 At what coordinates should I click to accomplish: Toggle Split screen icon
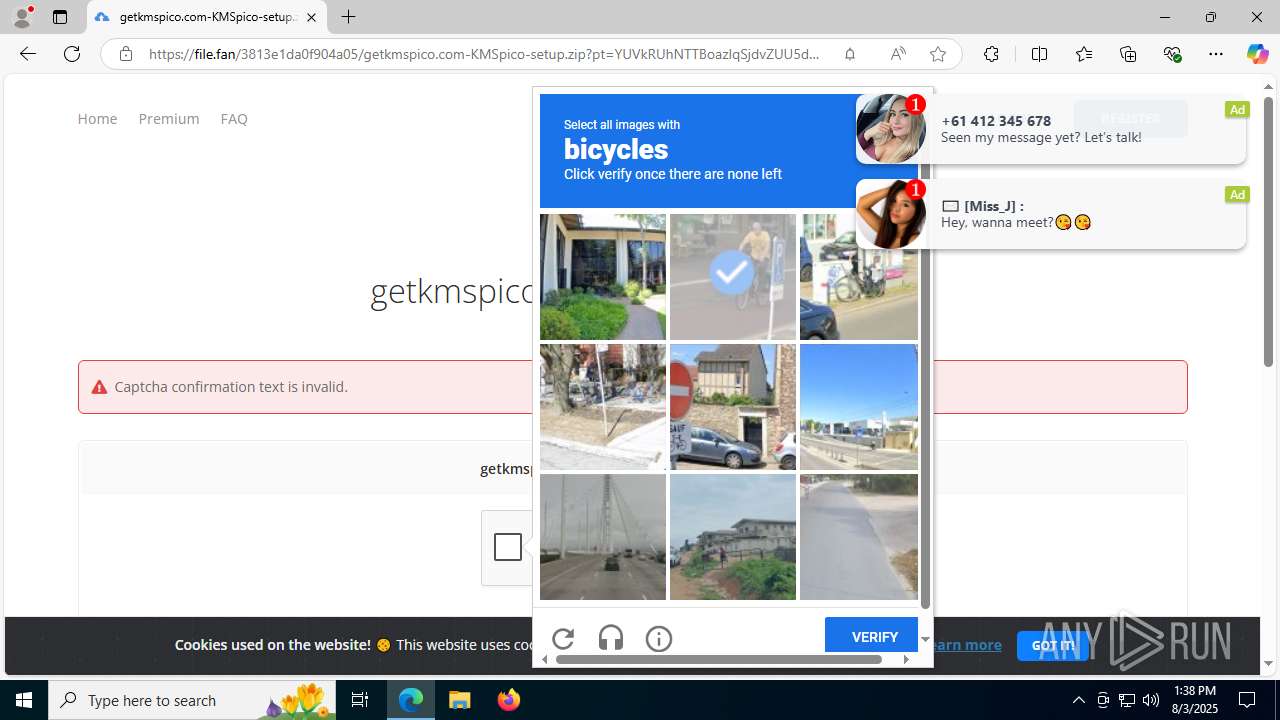coord(1039,54)
